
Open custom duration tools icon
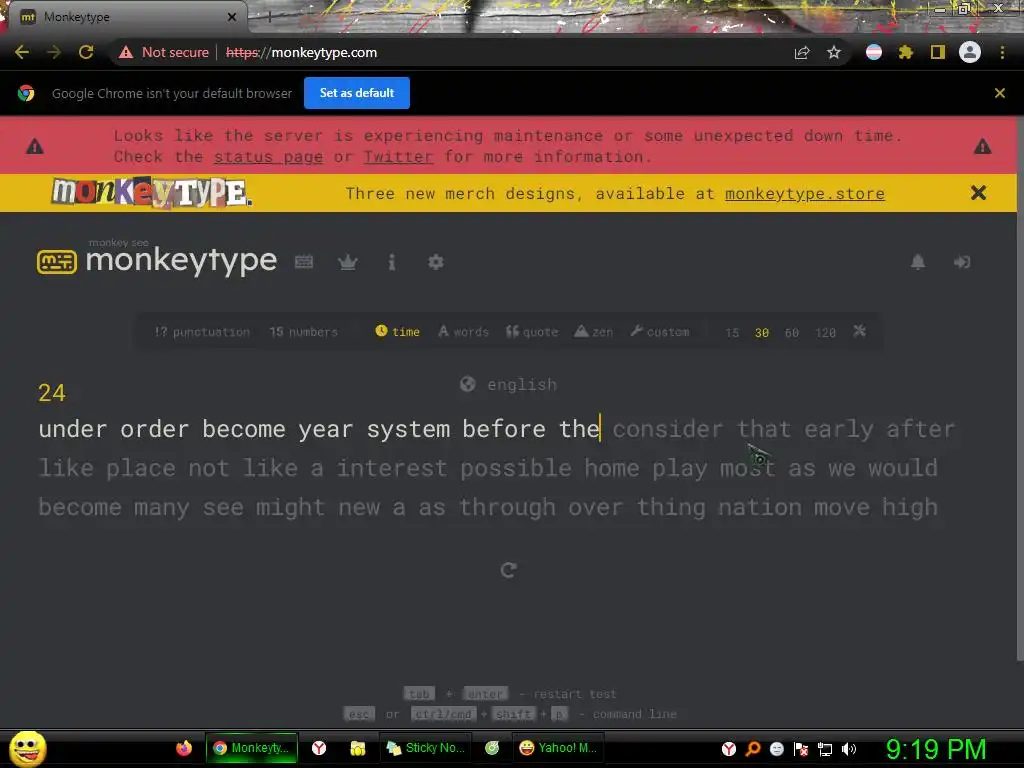859,331
